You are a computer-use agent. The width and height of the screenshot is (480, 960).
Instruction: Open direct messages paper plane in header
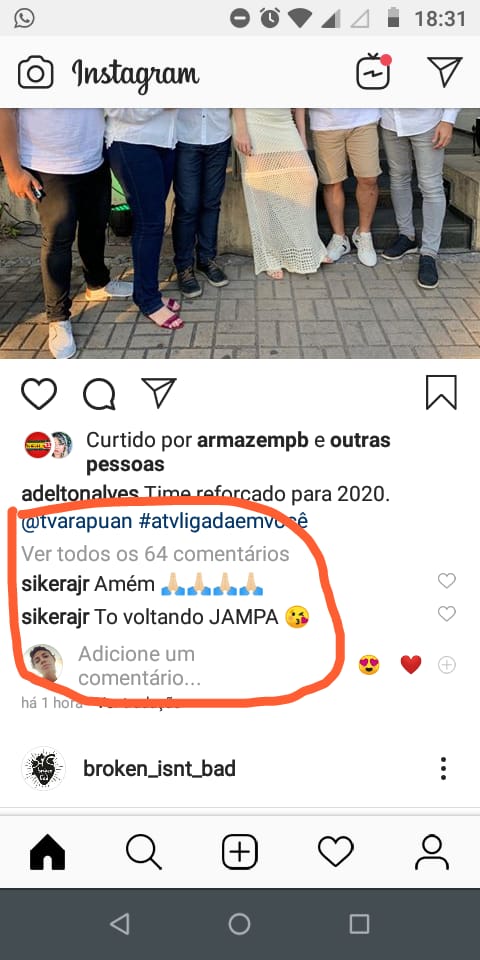pyautogui.click(x=444, y=72)
